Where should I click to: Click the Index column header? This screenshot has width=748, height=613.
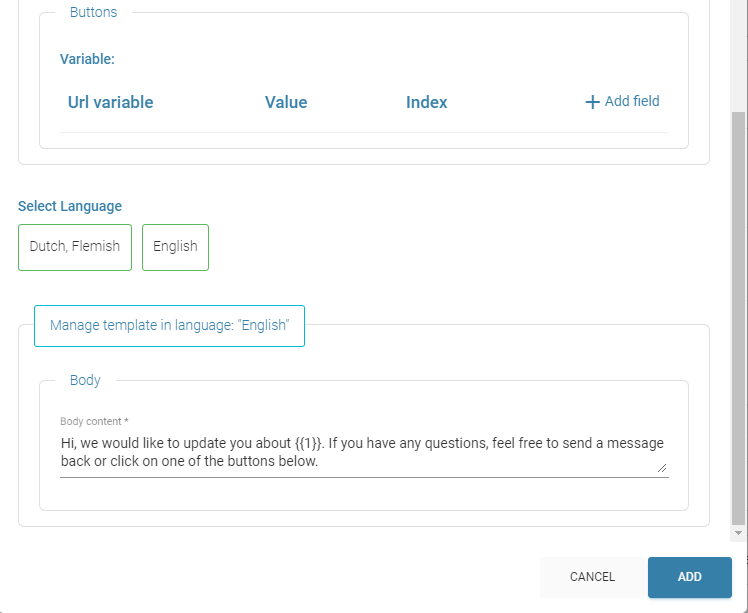click(426, 102)
